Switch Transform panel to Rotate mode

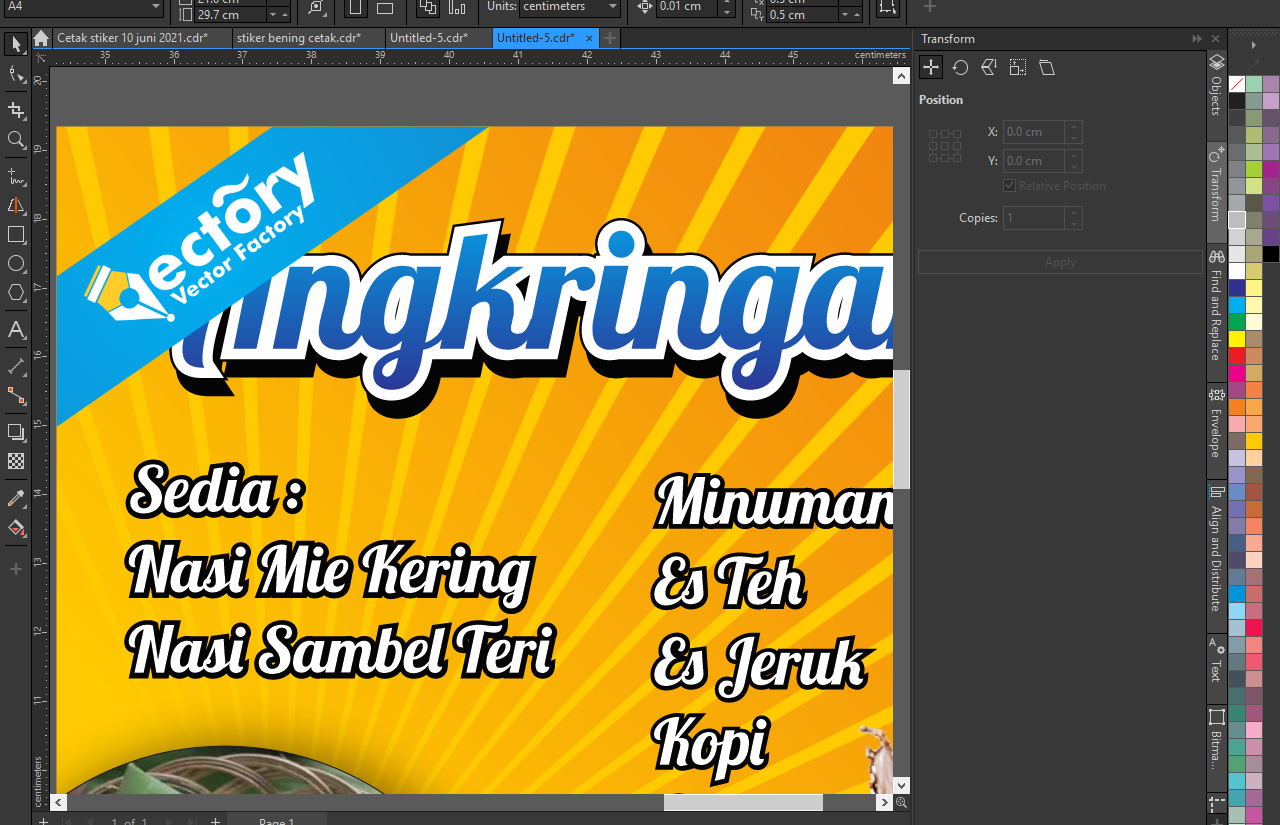960,67
